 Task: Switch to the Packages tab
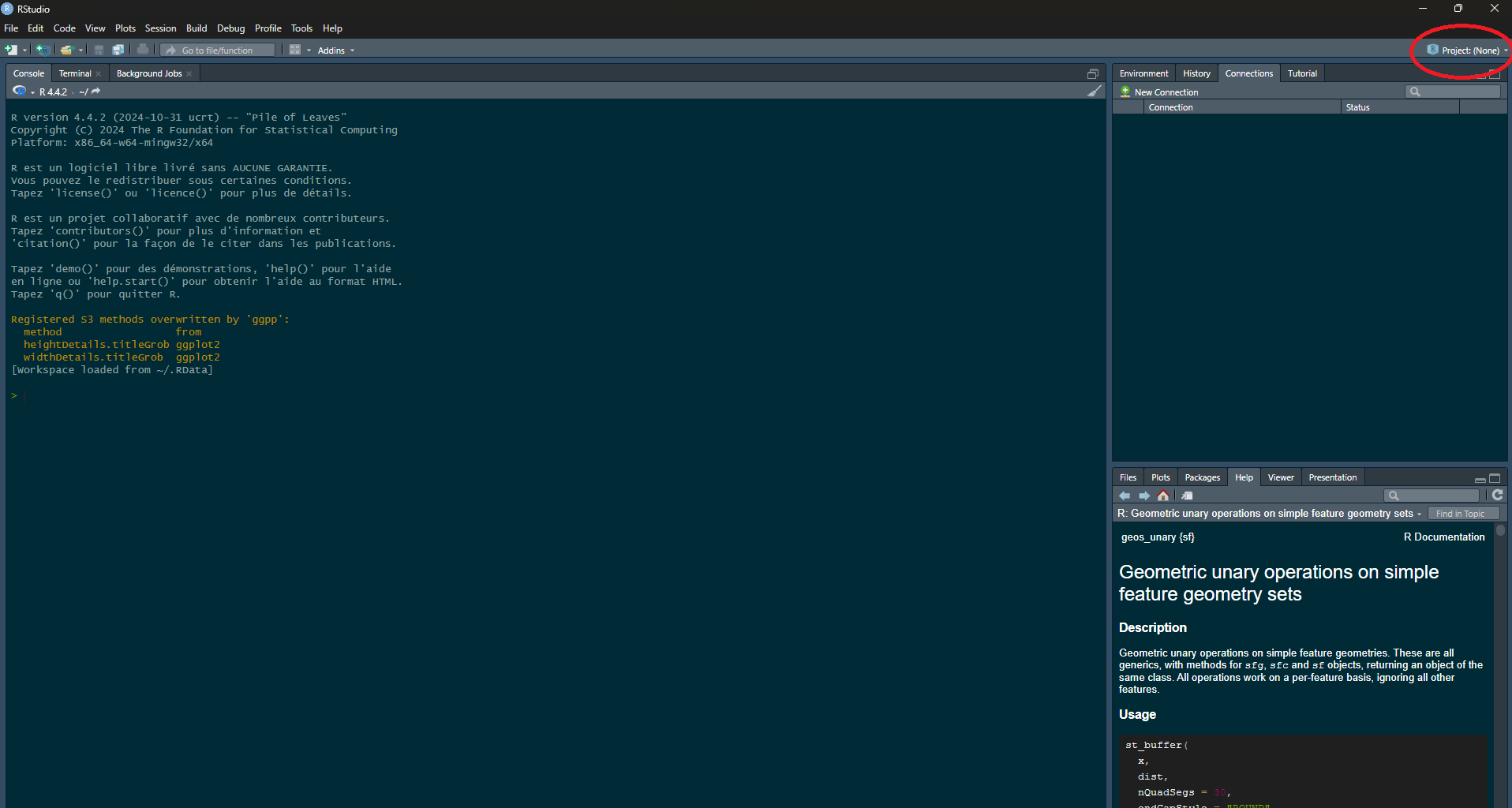click(1202, 477)
